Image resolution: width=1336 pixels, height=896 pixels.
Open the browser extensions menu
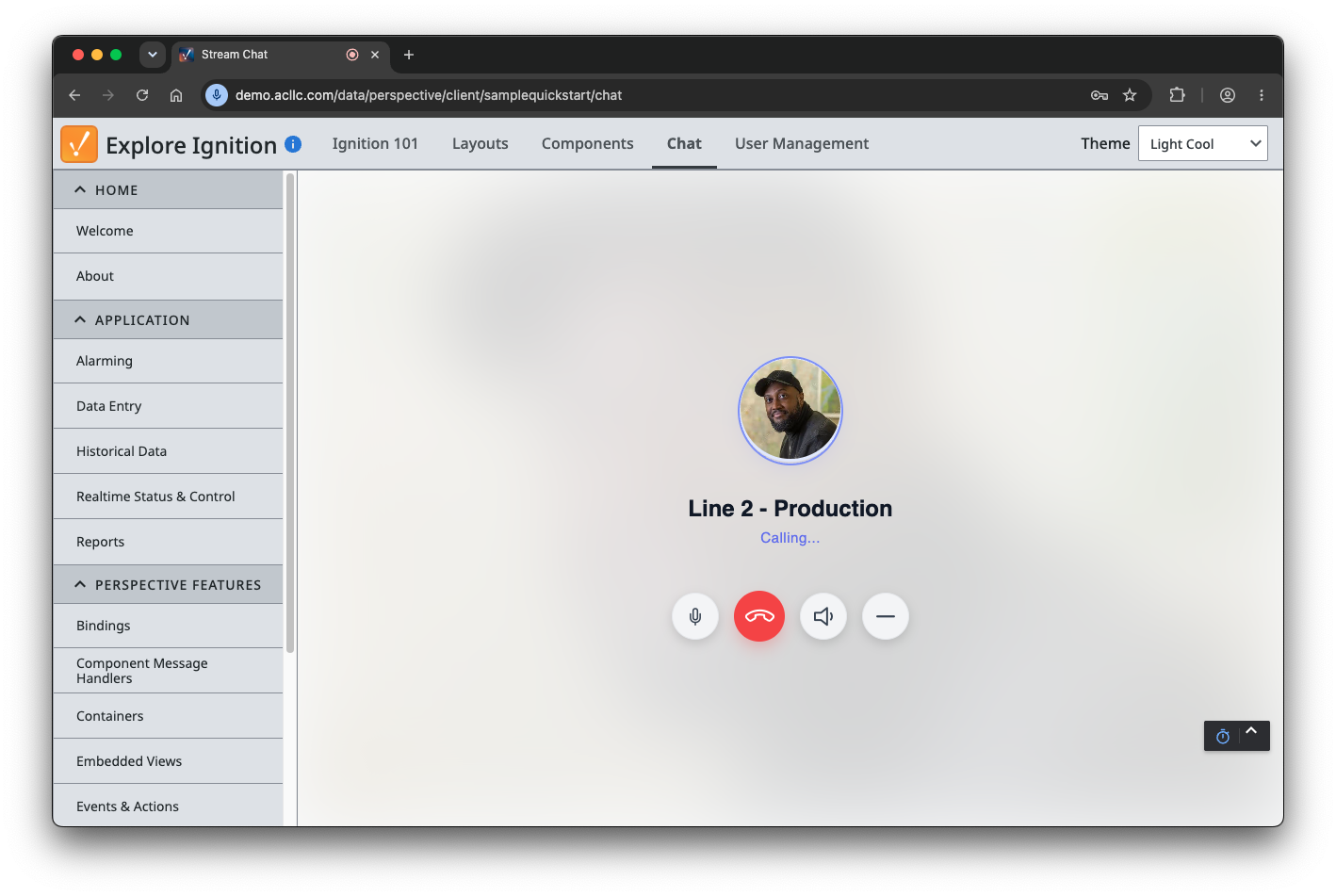tap(1177, 95)
